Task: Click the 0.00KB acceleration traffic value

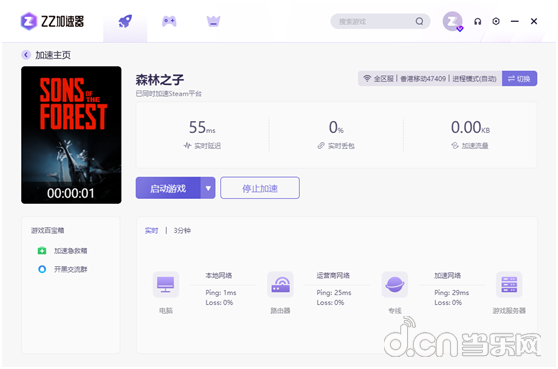Action: [x=470, y=127]
